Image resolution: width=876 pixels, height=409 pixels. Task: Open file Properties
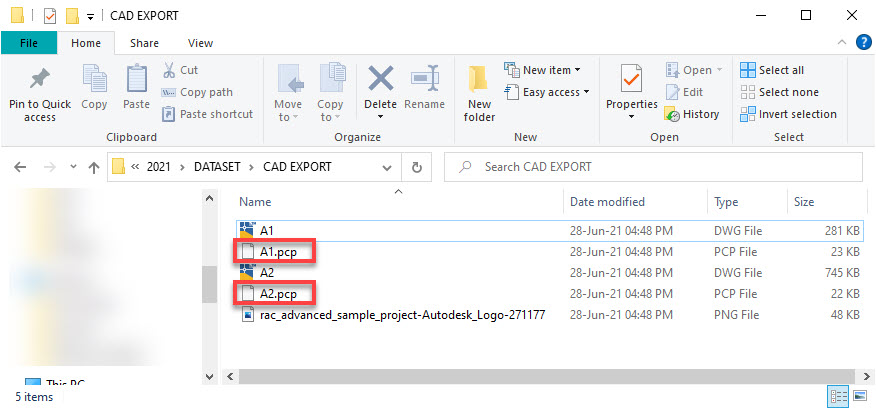pos(632,87)
